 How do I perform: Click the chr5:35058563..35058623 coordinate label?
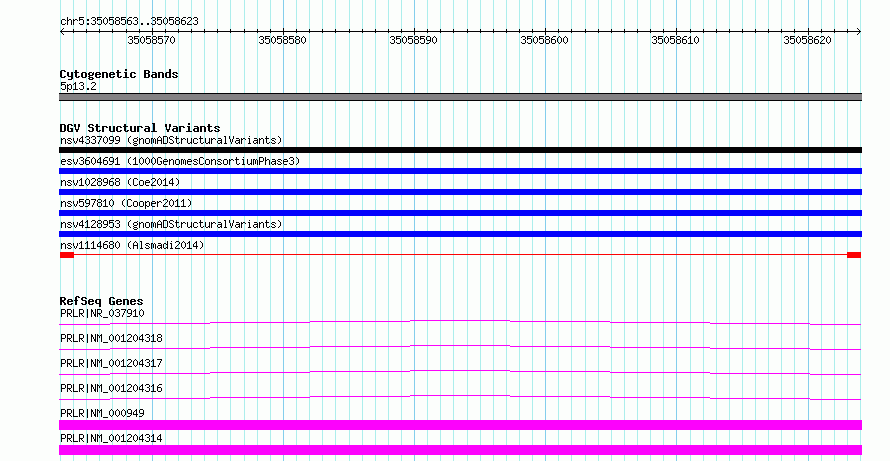tap(129, 21)
